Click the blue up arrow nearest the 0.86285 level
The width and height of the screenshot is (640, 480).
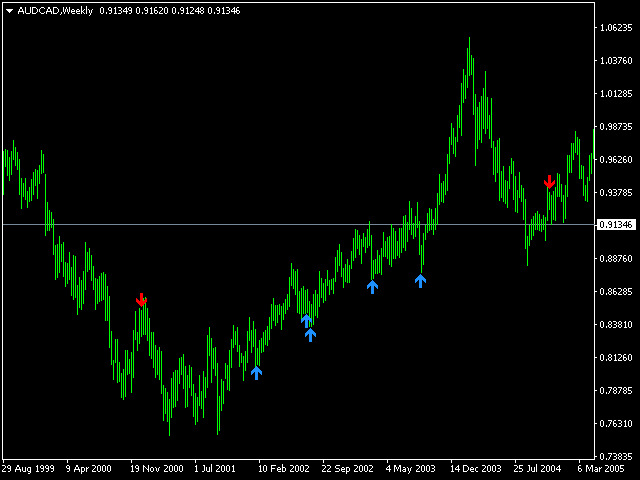372,287
